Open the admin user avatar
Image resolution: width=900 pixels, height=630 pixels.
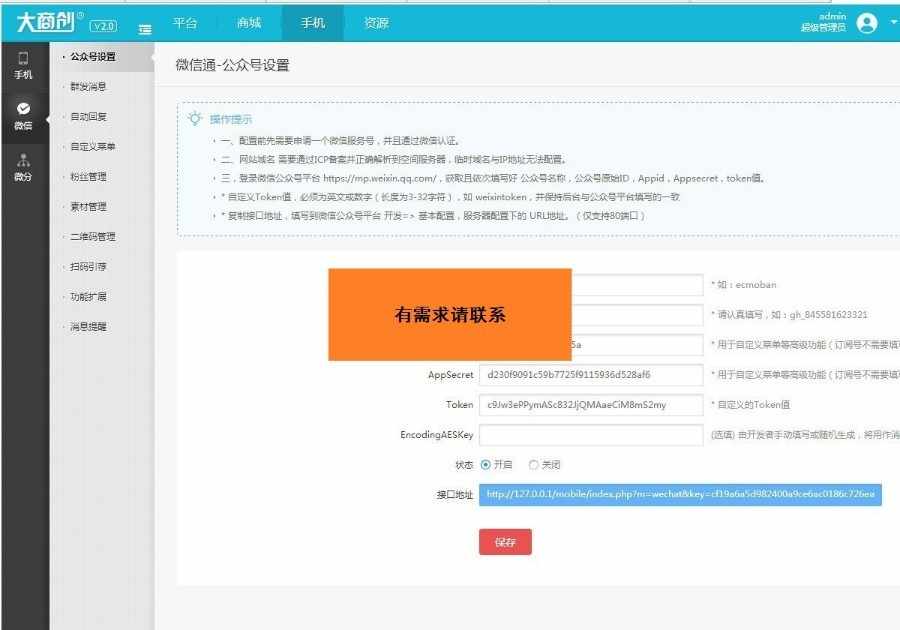tap(867, 24)
